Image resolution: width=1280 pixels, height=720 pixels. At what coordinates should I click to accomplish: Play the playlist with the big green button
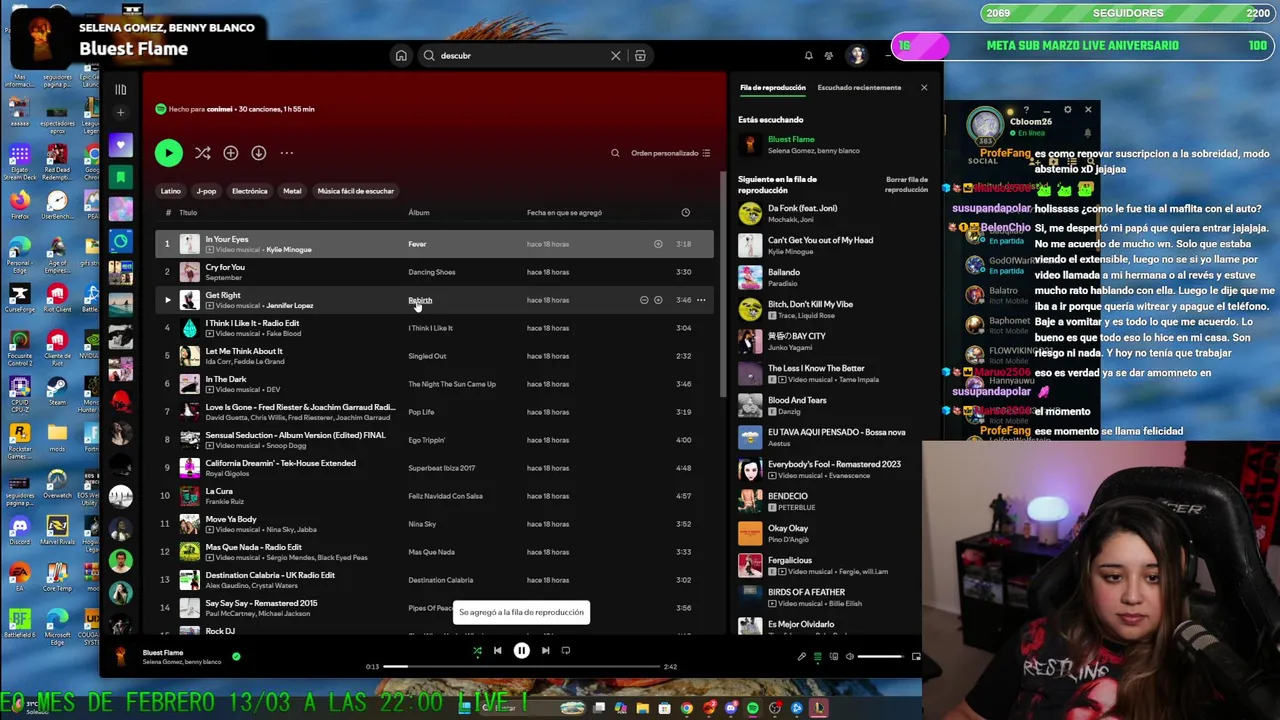[168, 153]
